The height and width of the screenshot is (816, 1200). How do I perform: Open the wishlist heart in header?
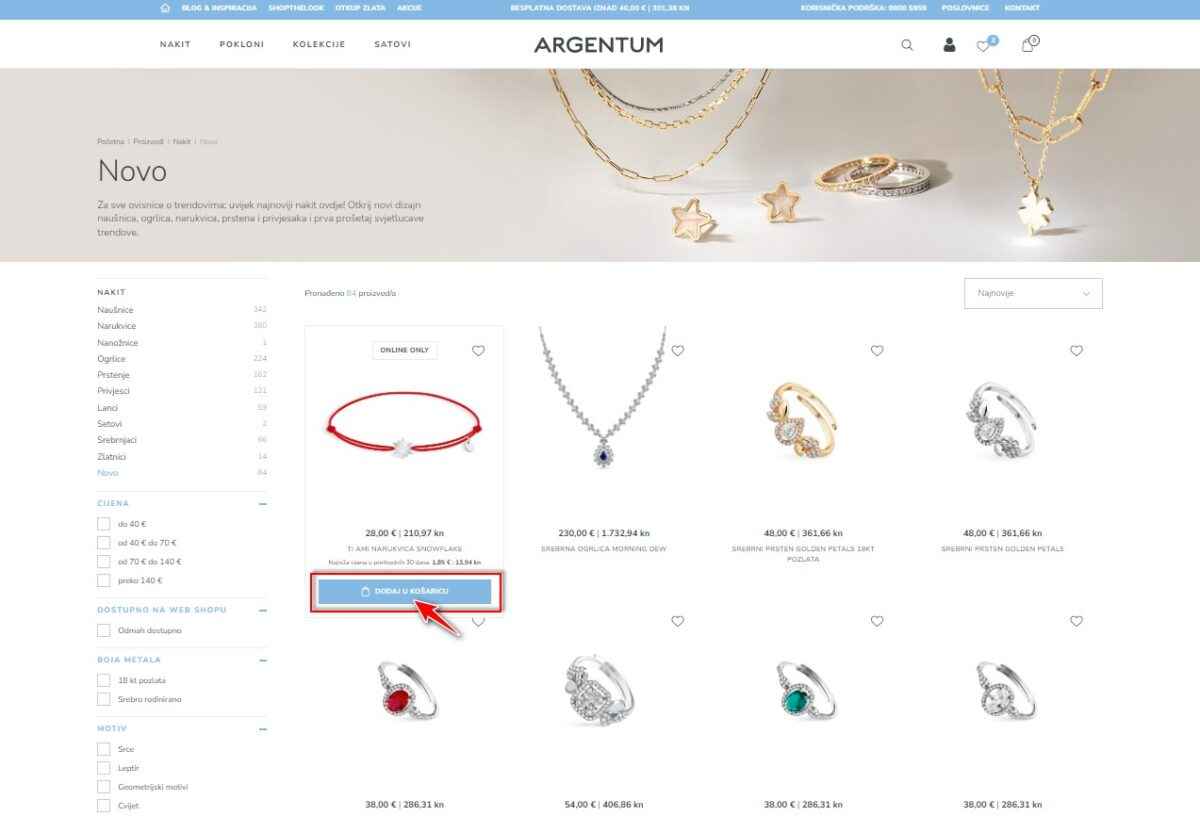tap(984, 45)
